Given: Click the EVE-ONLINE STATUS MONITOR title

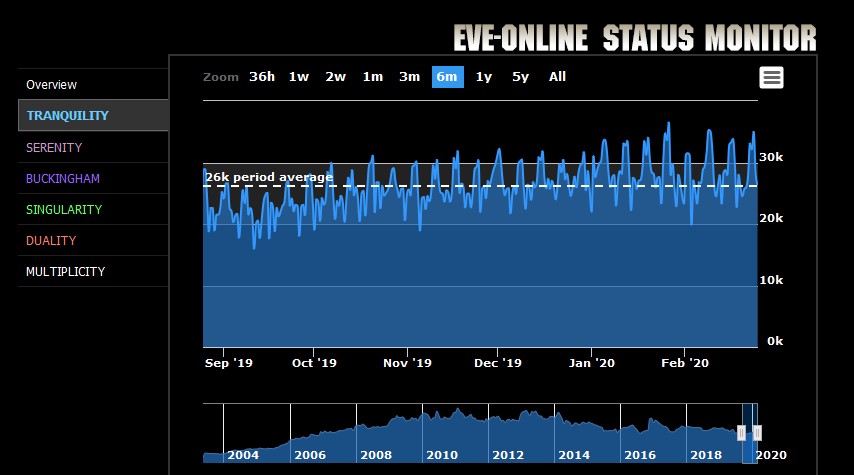Looking at the screenshot, I should 635,38.
